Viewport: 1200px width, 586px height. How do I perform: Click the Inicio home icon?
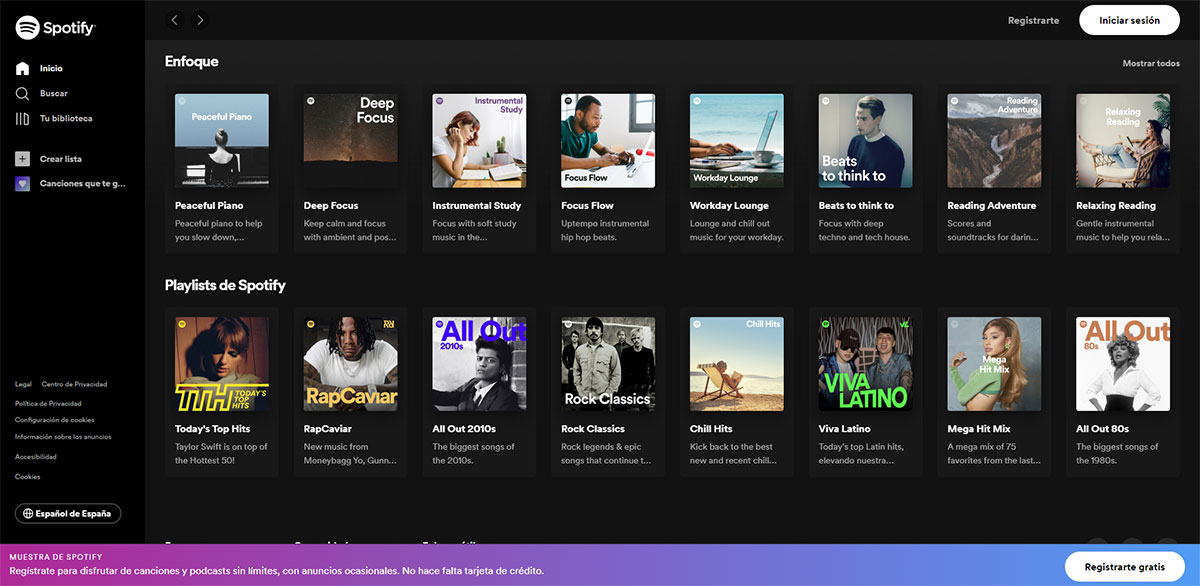pyautogui.click(x=22, y=69)
